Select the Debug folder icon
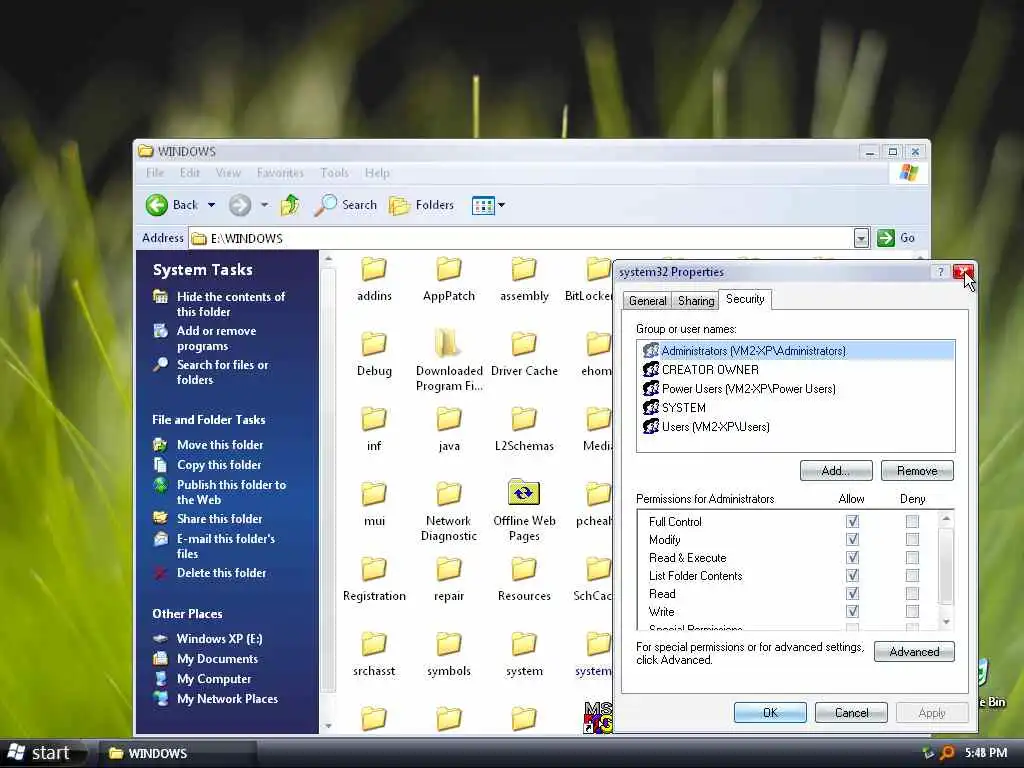1024x768 pixels. tap(374, 344)
